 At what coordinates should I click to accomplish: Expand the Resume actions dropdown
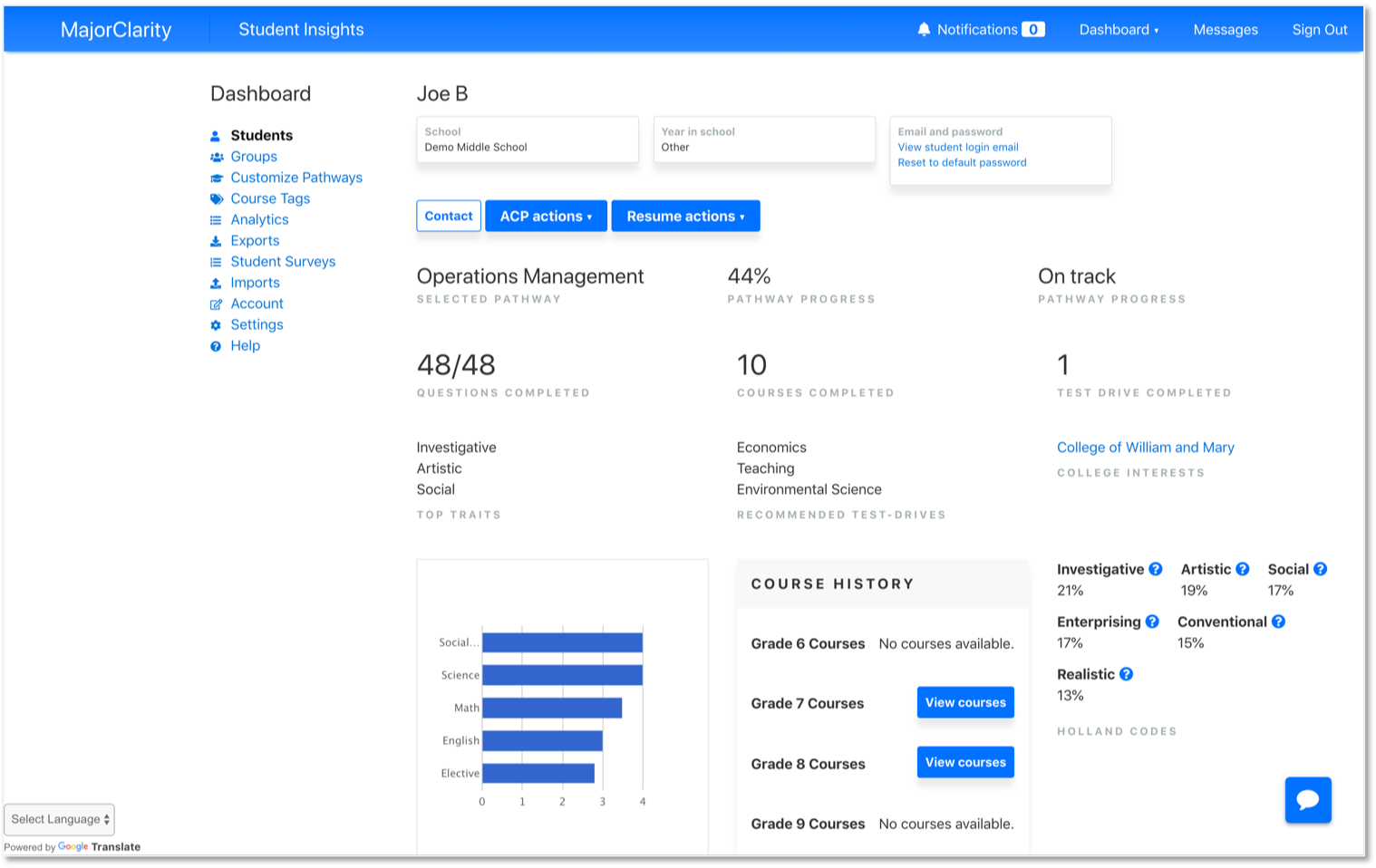tap(685, 216)
